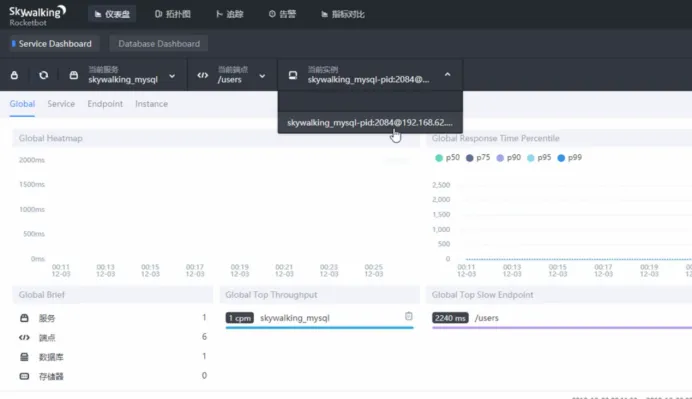This screenshot has width=692, height=399.
Task: Switch to the Database Dashboard tab
Action: 159,44
